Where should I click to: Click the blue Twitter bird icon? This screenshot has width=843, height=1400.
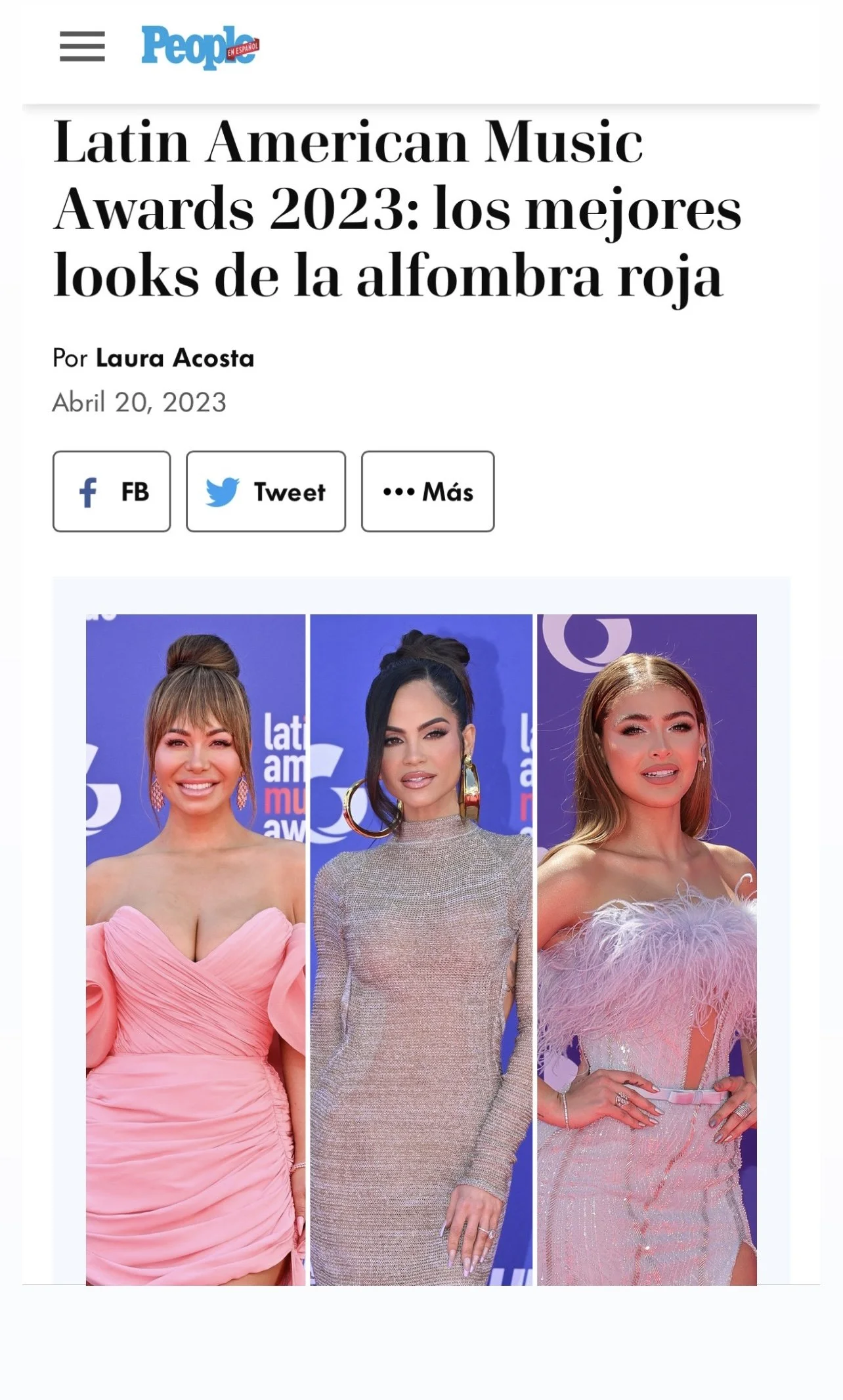tap(222, 492)
